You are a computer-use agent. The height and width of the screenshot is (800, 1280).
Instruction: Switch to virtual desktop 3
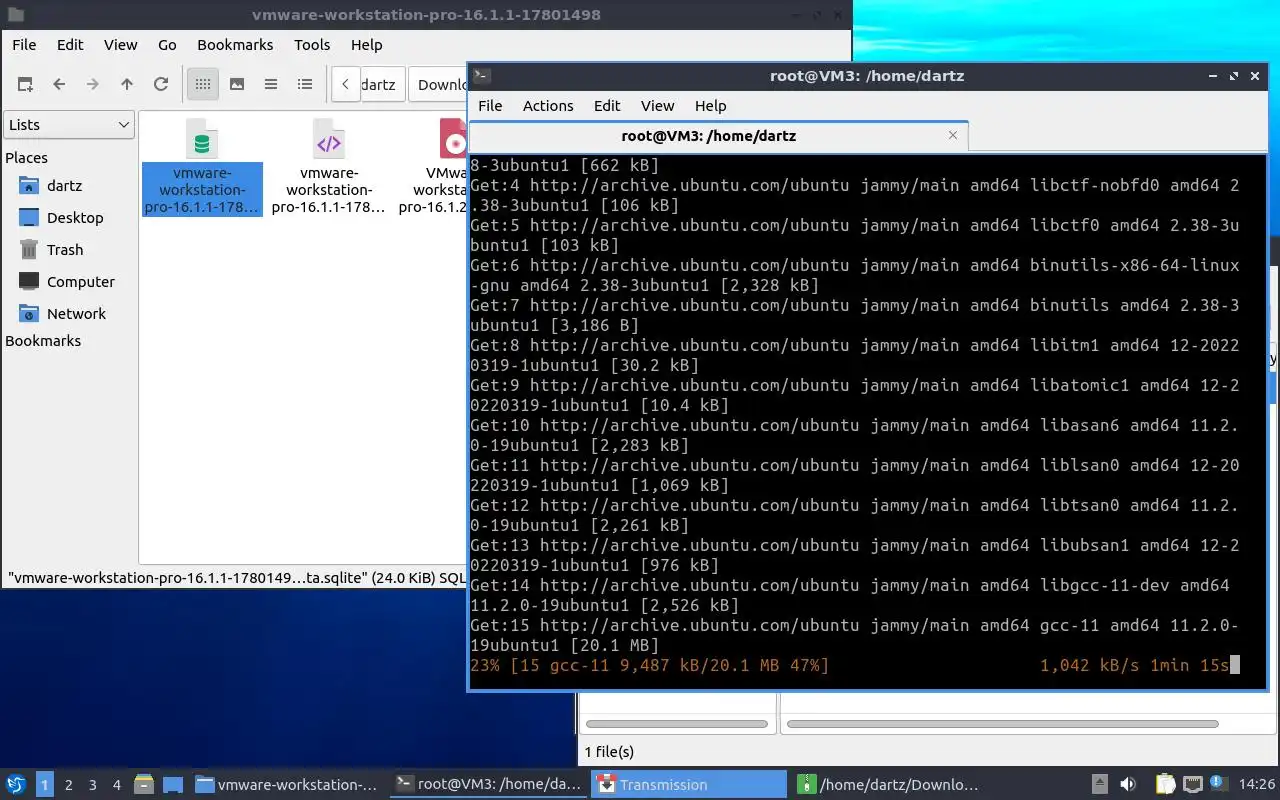[93, 785]
